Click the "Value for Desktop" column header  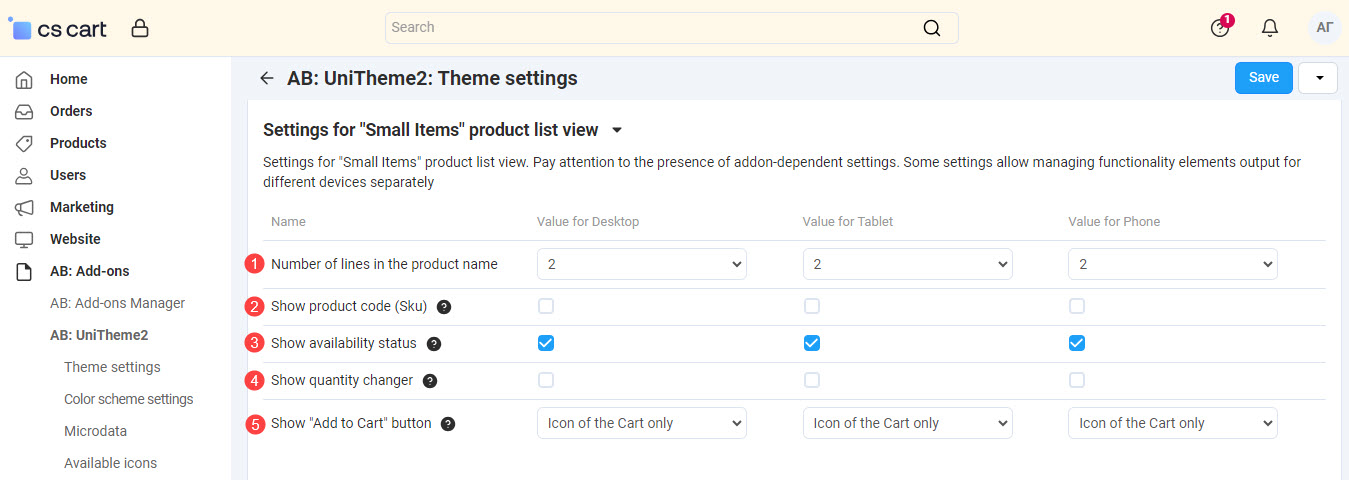tap(588, 221)
